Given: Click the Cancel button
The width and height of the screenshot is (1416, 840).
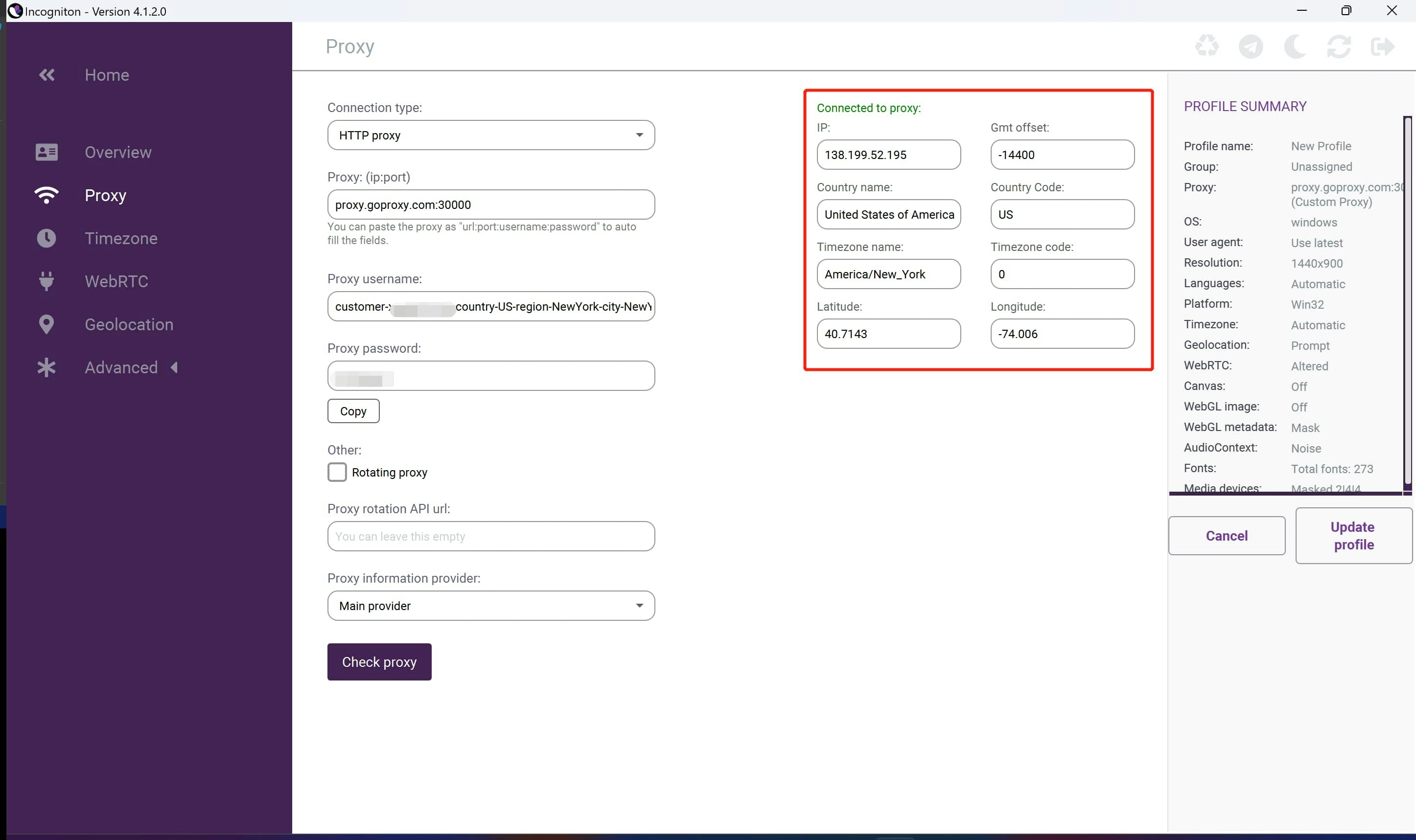Looking at the screenshot, I should [1226, 536].
